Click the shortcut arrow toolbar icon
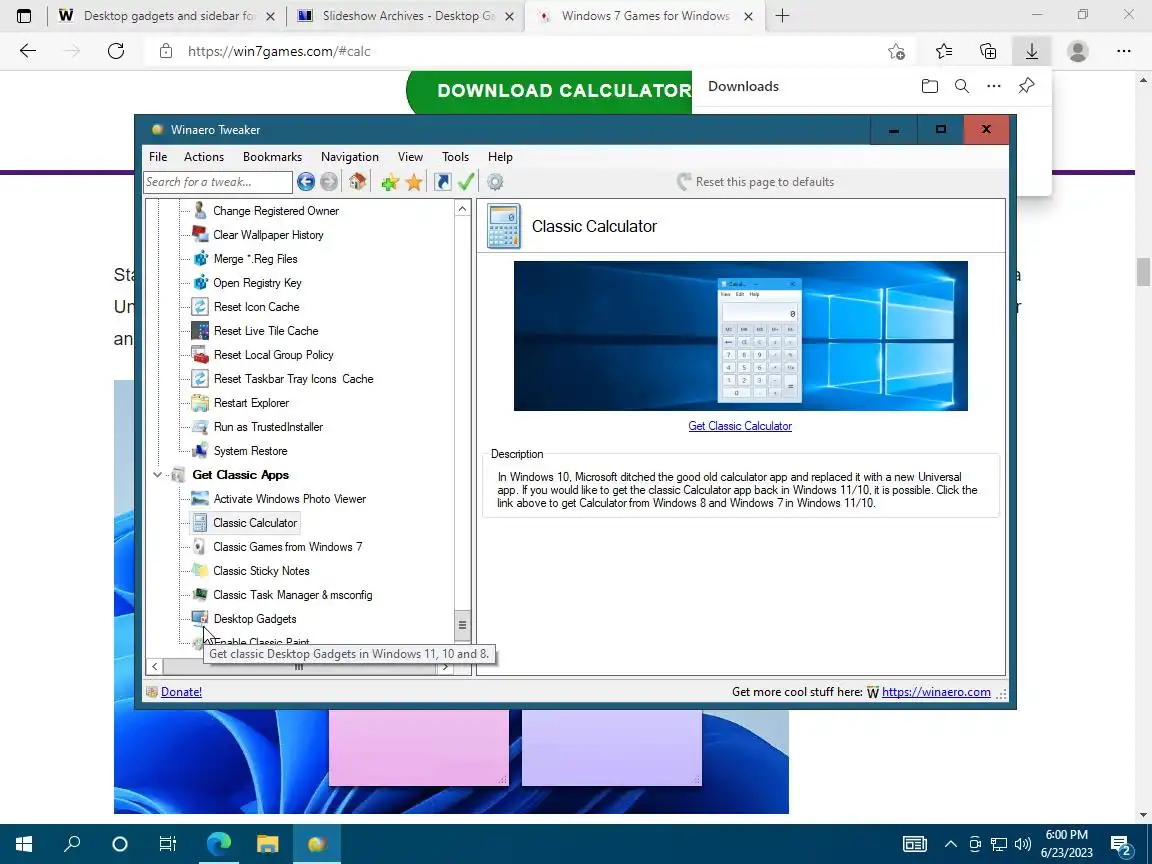 (x=442, y=181)
